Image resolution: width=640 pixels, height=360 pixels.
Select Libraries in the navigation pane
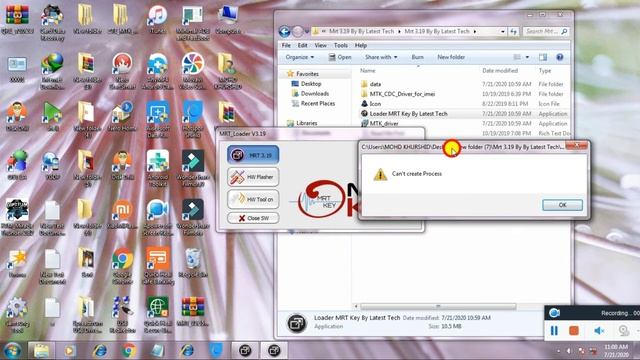307,123
